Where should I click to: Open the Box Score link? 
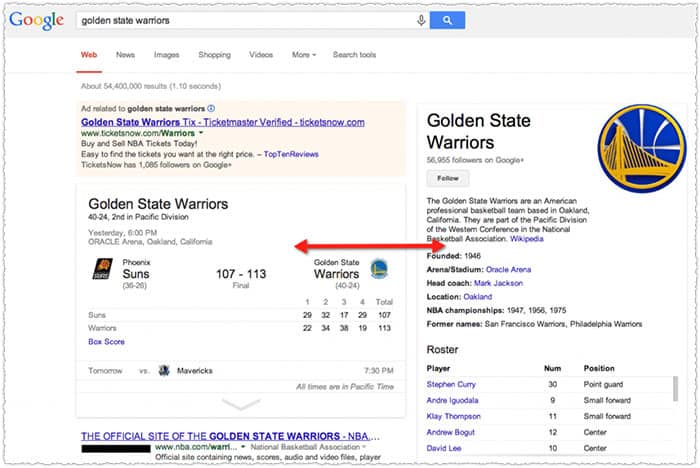(106, 342)
